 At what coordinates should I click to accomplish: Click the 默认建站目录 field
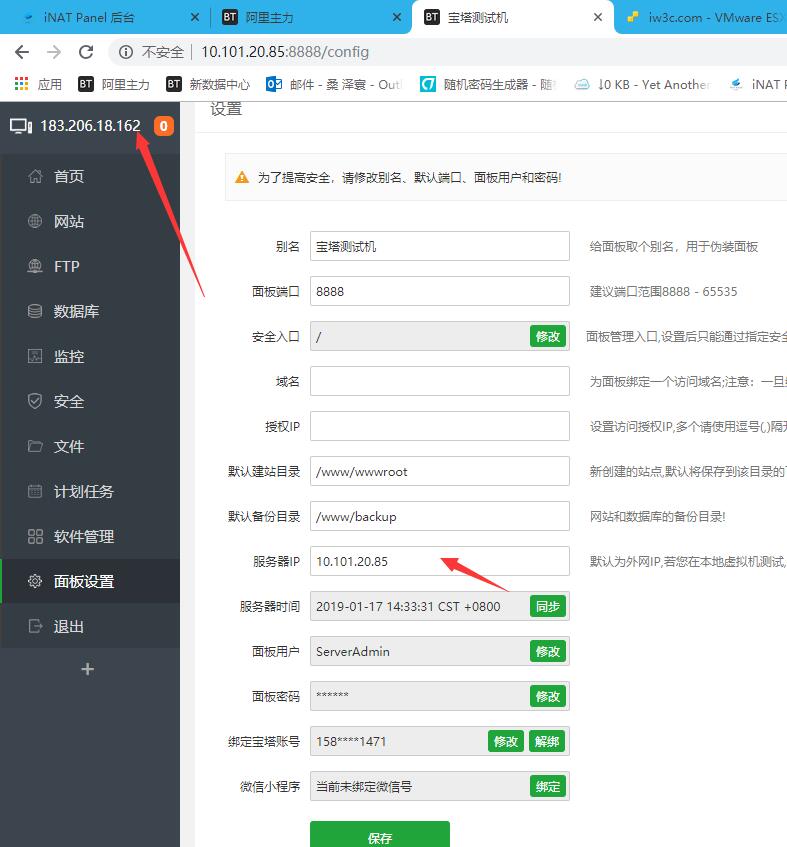pyautogui.click(x=440, y=471)
